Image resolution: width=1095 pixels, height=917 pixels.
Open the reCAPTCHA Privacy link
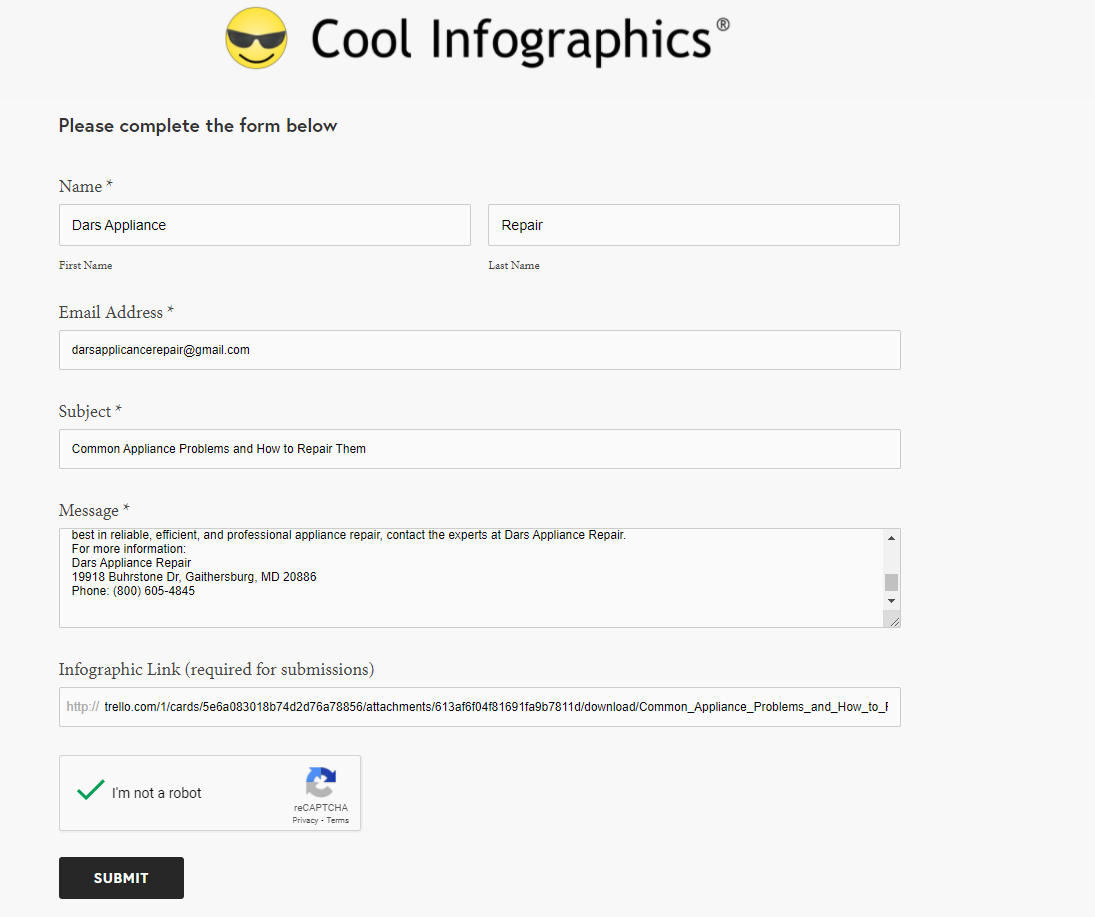point(305,820)
